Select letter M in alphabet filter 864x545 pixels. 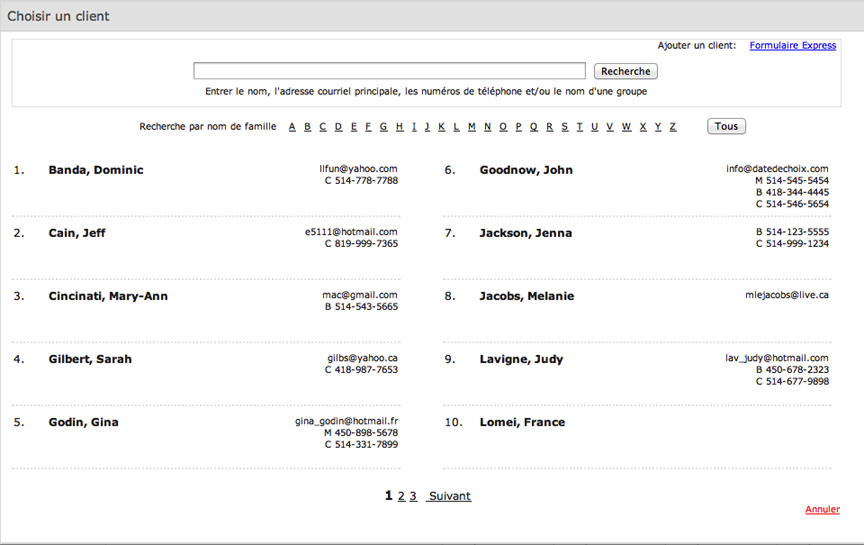(x=472, y=127)
